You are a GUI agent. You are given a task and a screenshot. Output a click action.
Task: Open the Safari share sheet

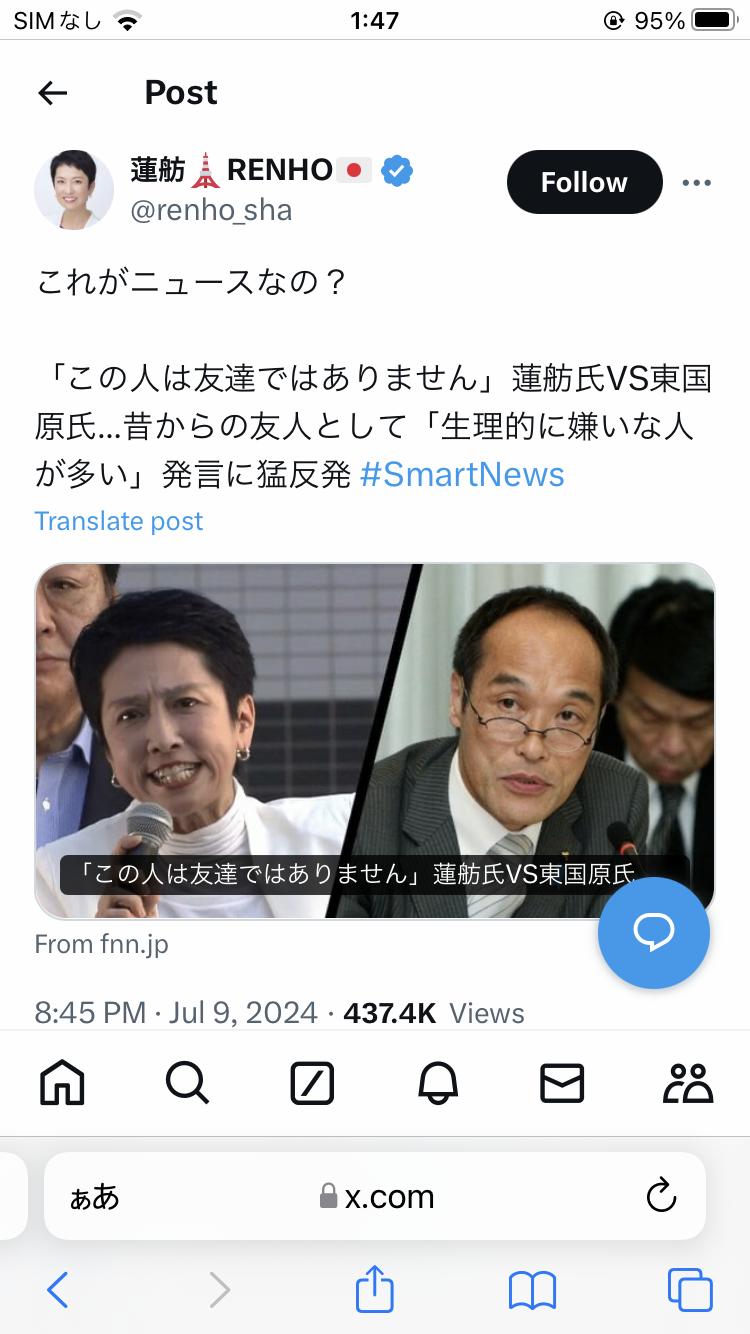(375, 1289)
